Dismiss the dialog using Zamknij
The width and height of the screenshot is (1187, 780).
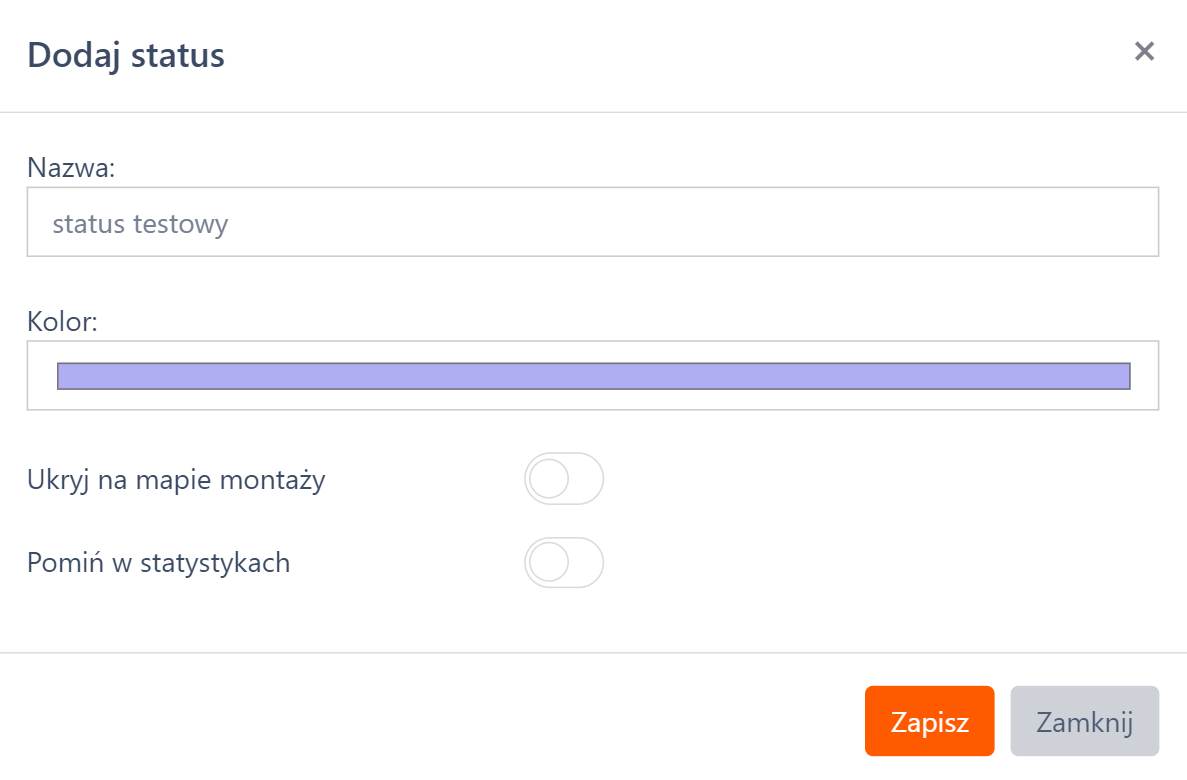click(1084, 721)
